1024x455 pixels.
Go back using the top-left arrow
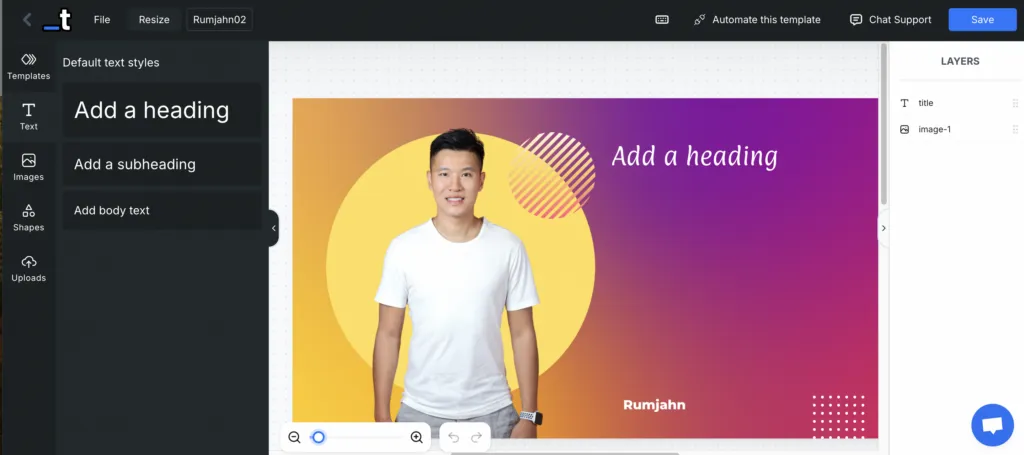(x=27, y=20)
